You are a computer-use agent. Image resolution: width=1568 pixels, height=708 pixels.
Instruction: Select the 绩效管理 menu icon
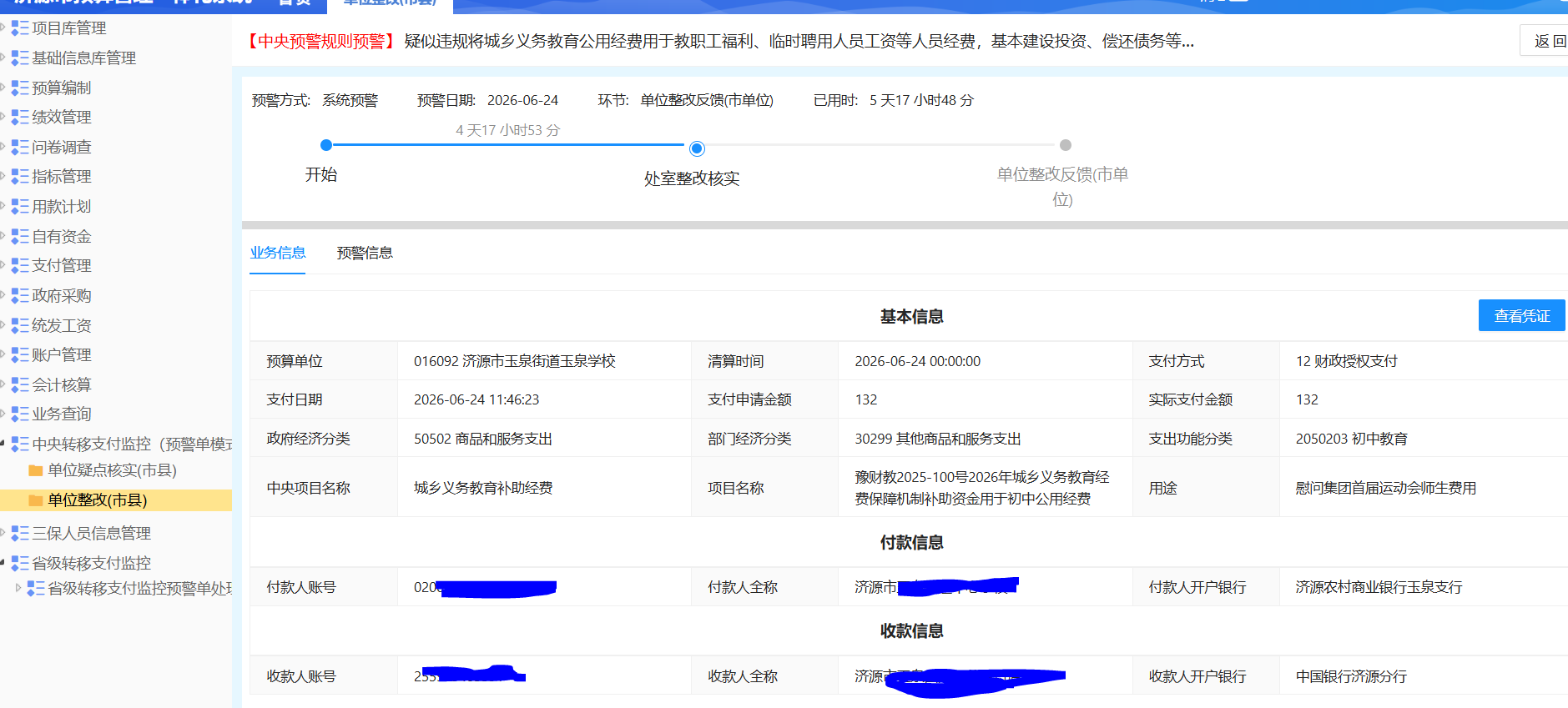point(20,118)
